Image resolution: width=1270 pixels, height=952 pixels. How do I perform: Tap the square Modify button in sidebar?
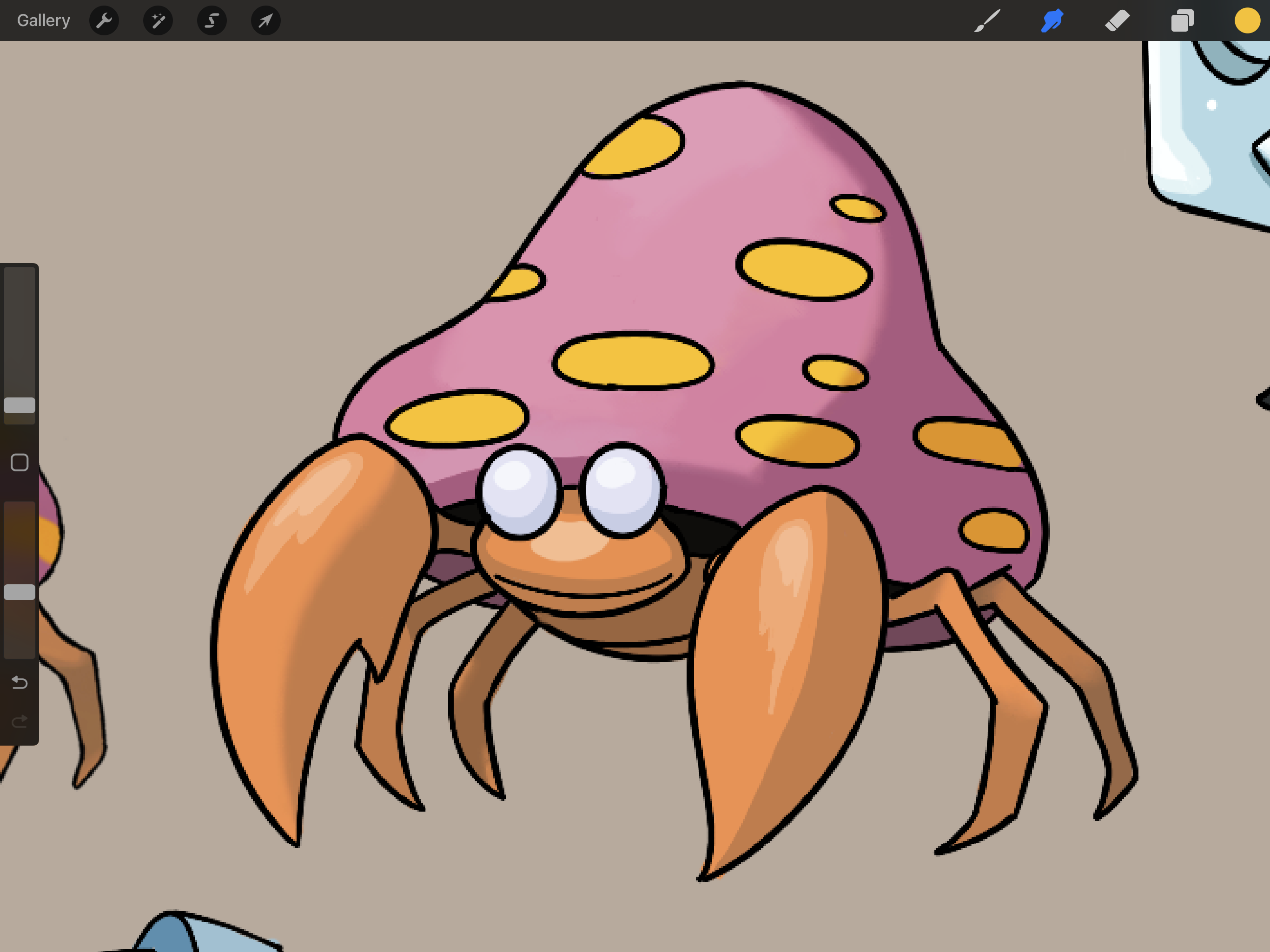tap(20, 462)
